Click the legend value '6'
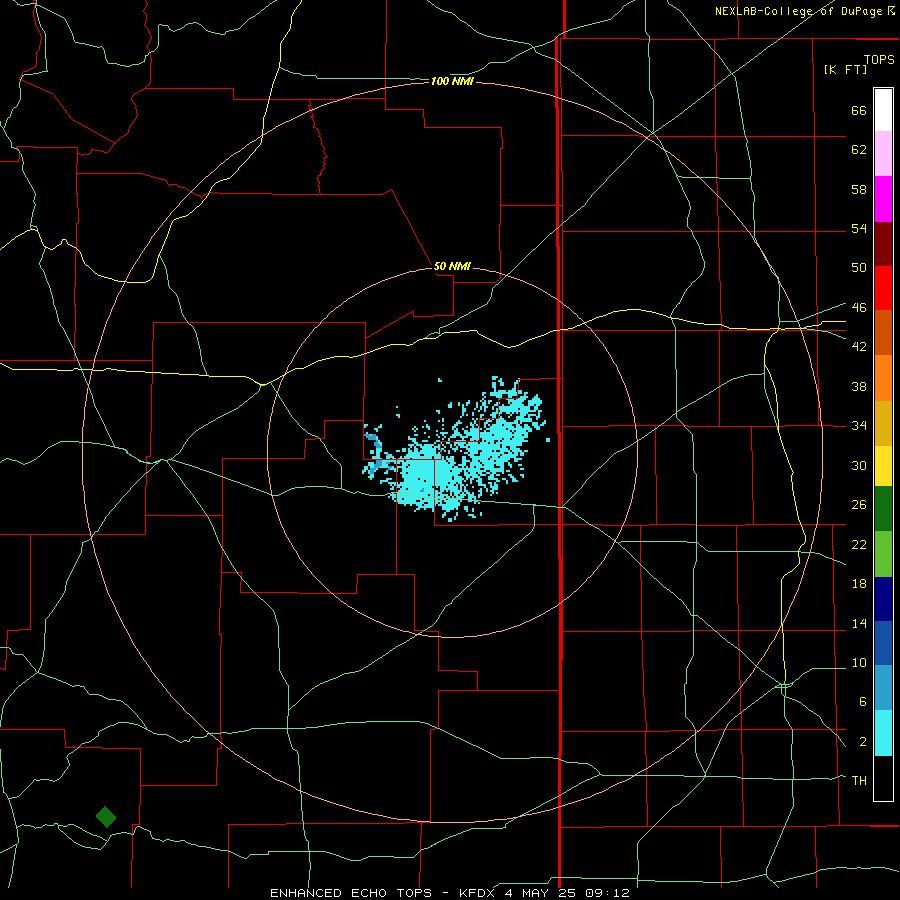 coord(862,701)
